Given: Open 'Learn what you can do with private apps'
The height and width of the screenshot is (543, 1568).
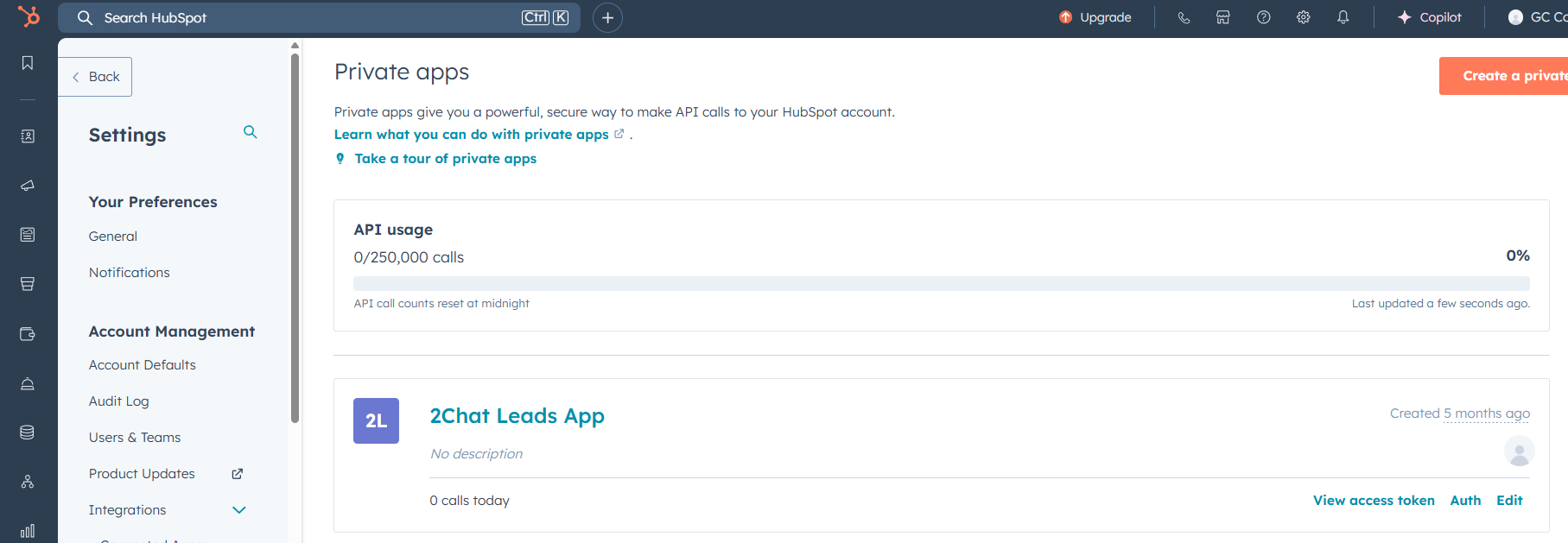Looking at the screenshot, I should click(472, 135).
